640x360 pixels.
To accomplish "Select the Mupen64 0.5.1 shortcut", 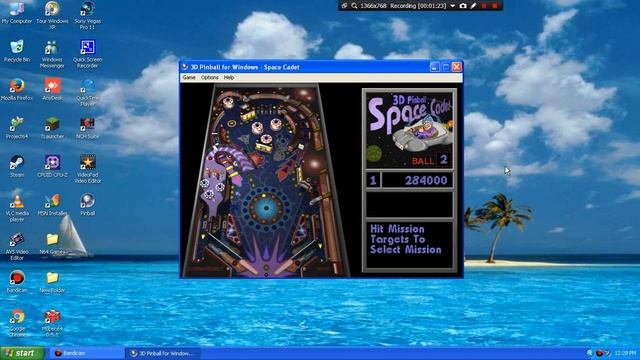I will [52, 322].
